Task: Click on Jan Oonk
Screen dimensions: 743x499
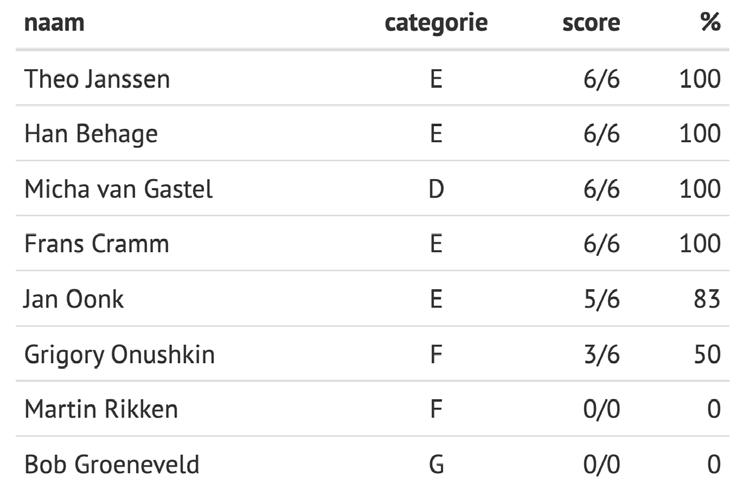Action: pos(73,299)
